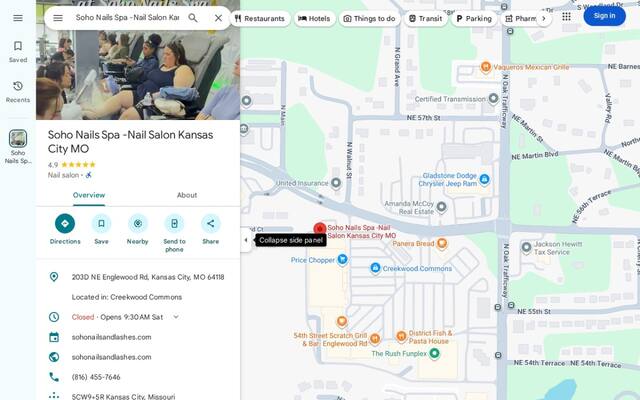Show more category chips arrow
640x400 pixels.
[x=544, y=18]
